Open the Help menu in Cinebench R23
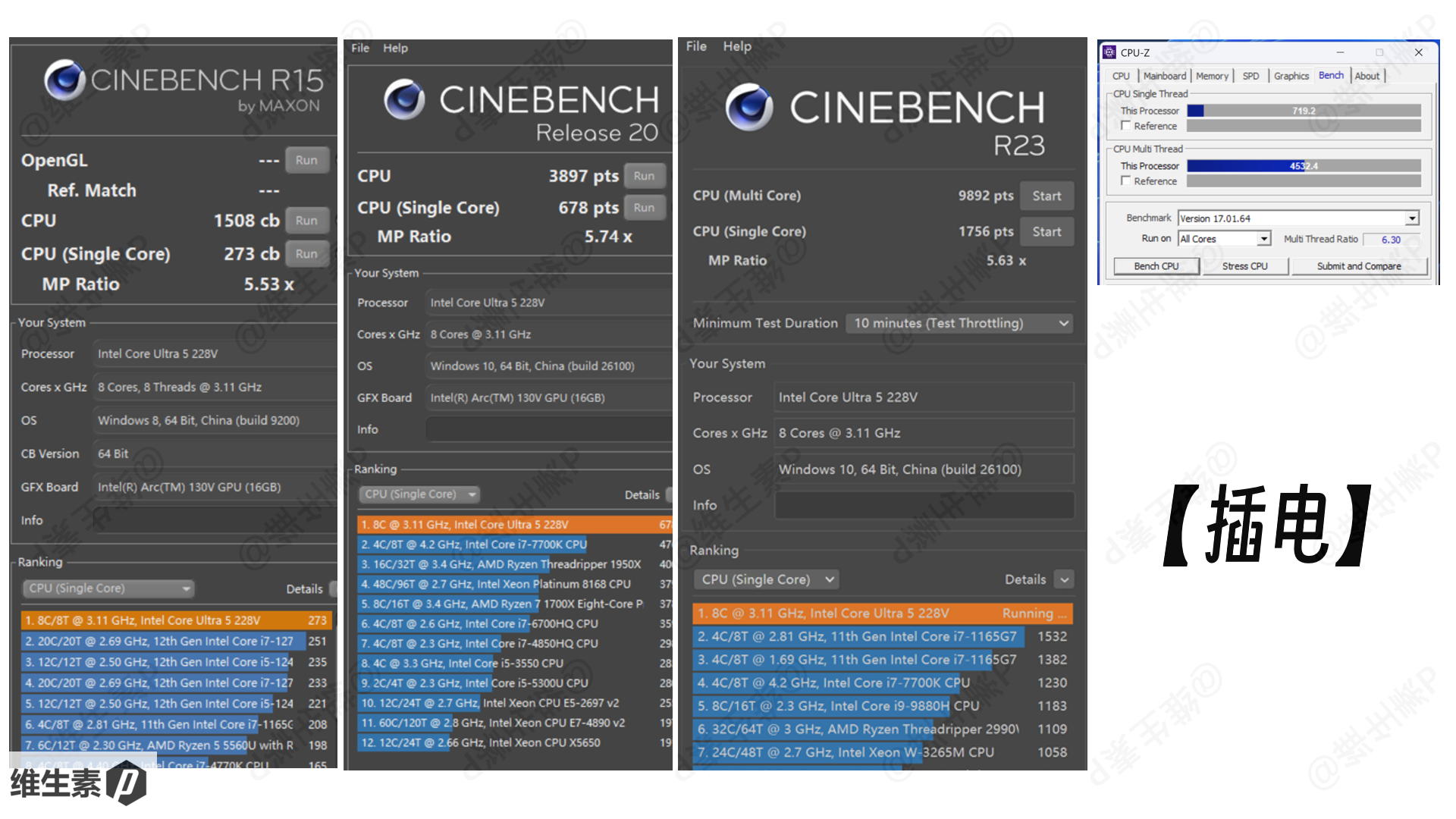 point(736,46)
